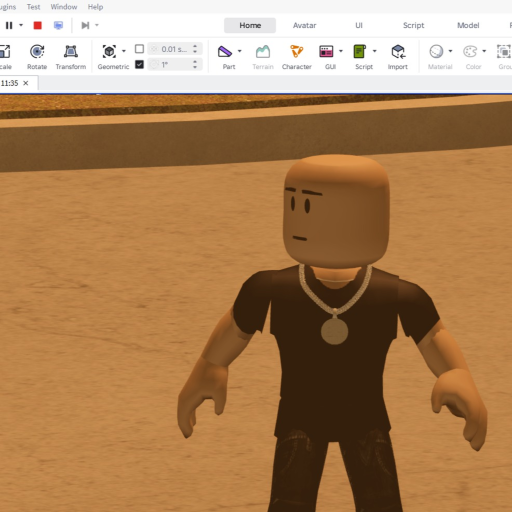This screenshot has width=512, height=512.
Task: Open the Window menu
Action: [x=64, y=7]
